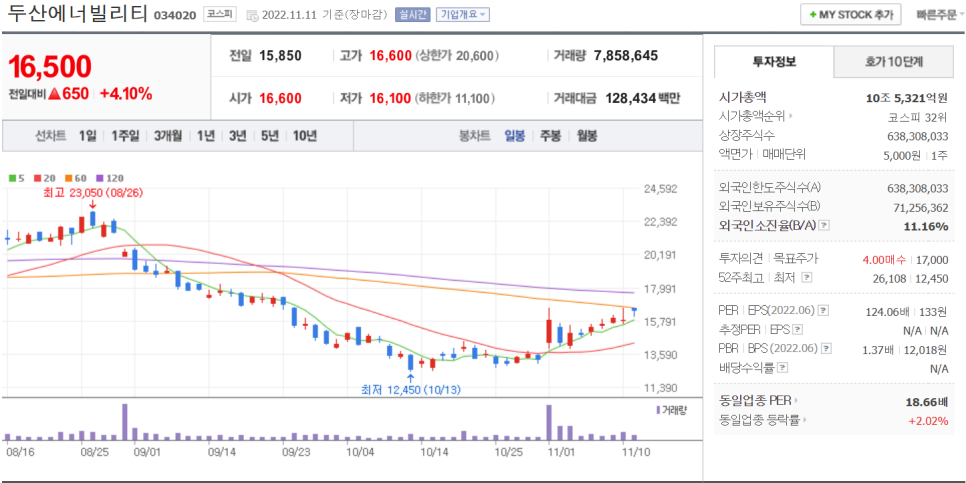Open the 시가총액순위 link
966x483 pixels.
752,115
